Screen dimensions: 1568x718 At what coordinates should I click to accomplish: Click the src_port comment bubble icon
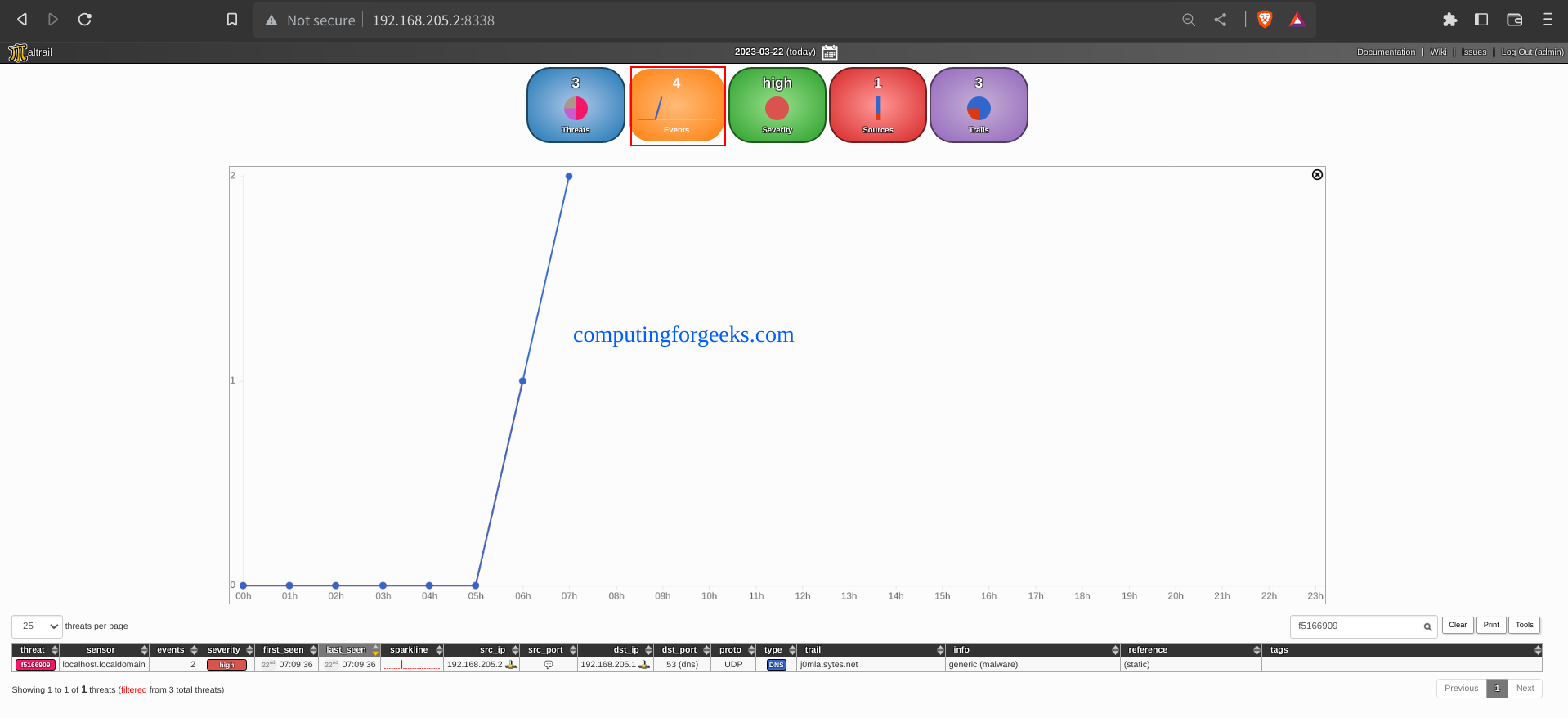tap(549, 665)
